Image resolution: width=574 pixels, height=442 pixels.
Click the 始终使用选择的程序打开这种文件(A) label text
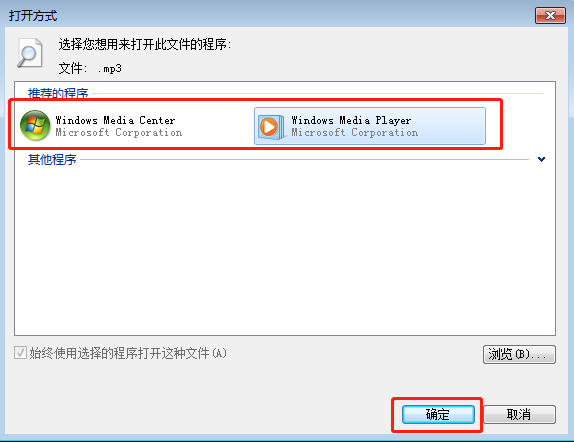pyautogui.click(x=128, y=353)
